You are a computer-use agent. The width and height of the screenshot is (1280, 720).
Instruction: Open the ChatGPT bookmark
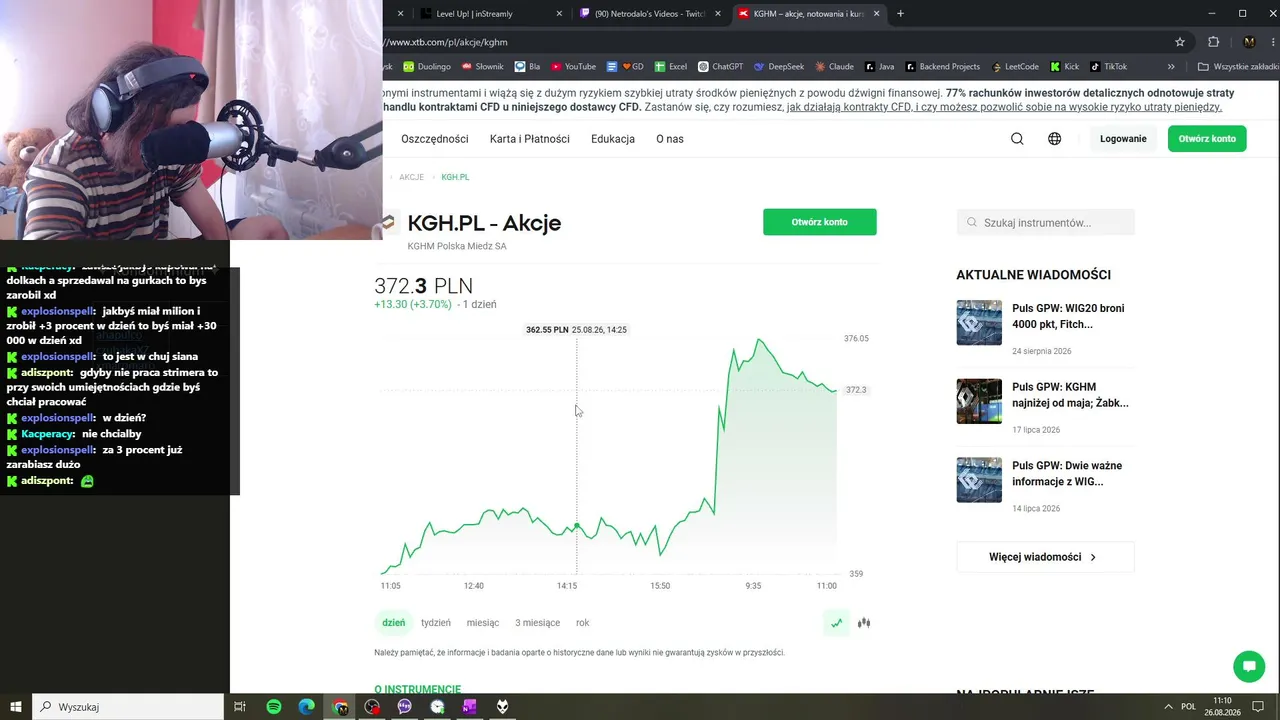[x=721, y=67]
